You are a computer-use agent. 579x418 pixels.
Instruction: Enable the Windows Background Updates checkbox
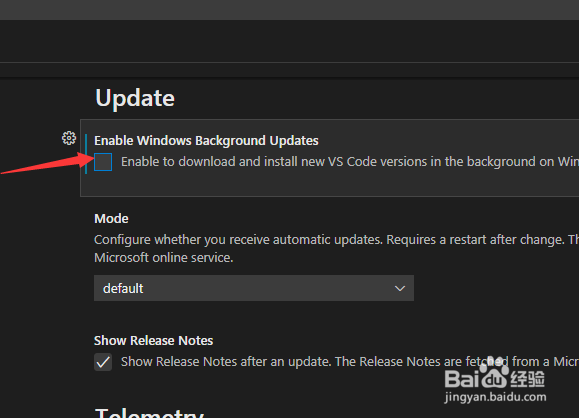pos(103,162)
